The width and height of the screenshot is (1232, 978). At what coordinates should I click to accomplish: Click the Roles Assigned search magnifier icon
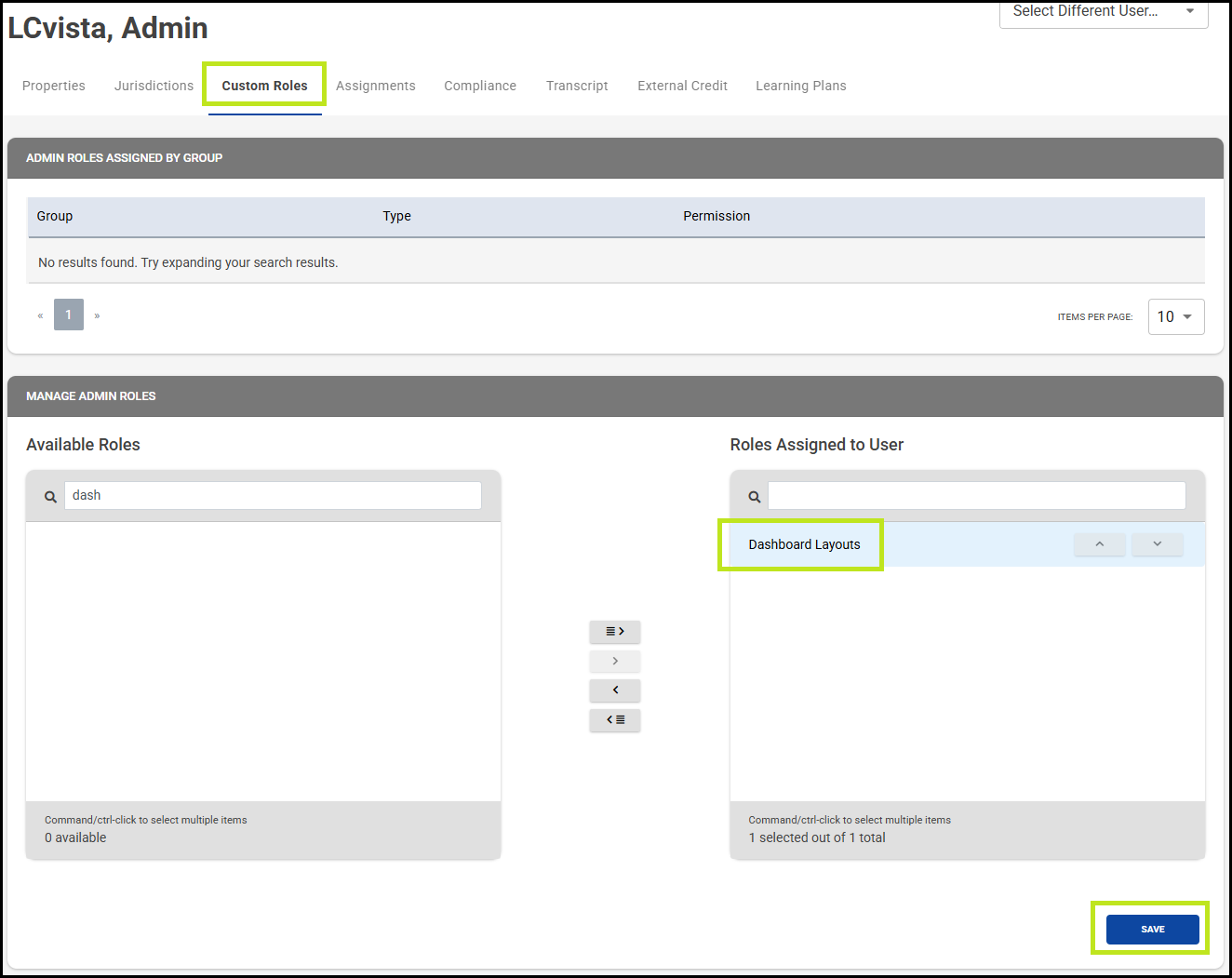[755, 497]
